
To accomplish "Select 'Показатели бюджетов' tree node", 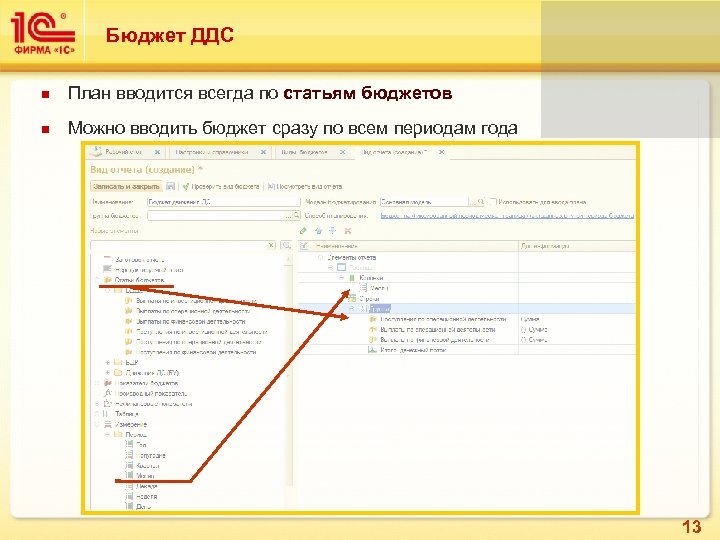I will tap(146, 383).
